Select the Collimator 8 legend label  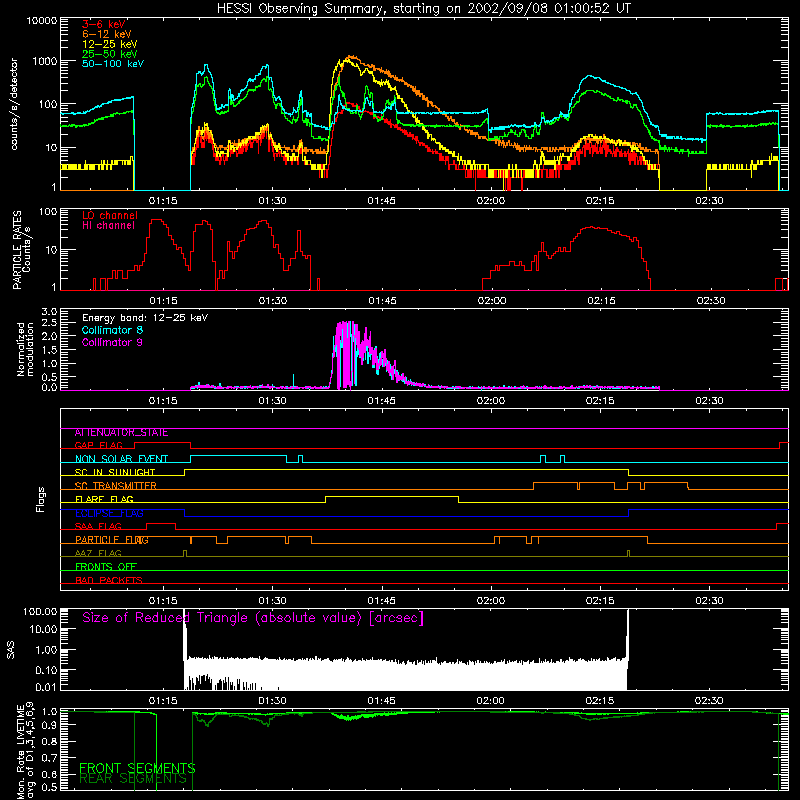point(112,330)
